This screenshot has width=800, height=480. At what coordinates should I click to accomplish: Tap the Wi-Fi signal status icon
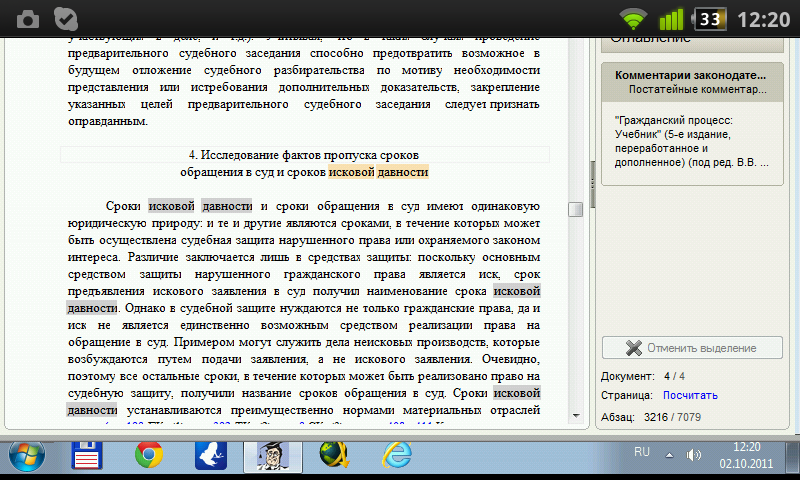(632, 18)
